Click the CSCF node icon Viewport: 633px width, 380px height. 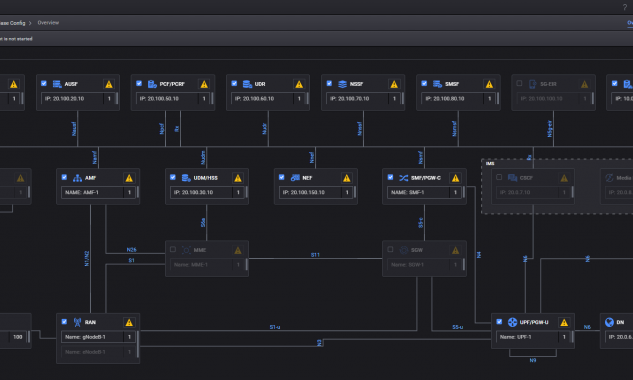pyautogui.click(x=512, y=178)
